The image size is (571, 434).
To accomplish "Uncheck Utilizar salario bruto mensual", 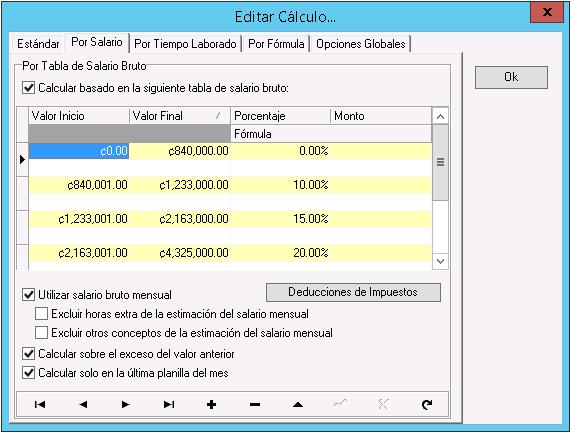I will [x=28, y=295].
